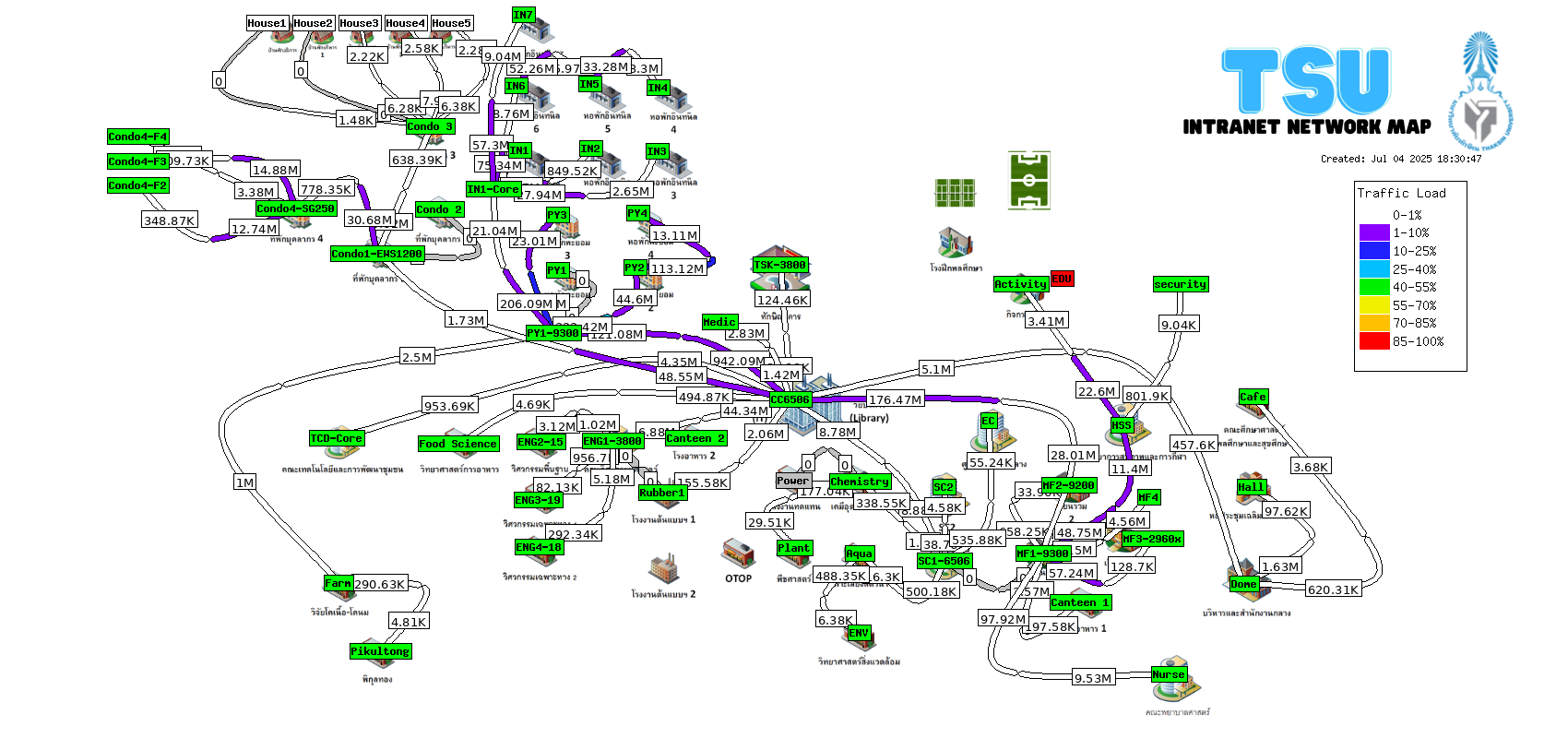Viewport: 1568px width, 738px height.
Task: Click the IN4 dormitory building icon
Action: pyautogui.click(x=673, y=100)
